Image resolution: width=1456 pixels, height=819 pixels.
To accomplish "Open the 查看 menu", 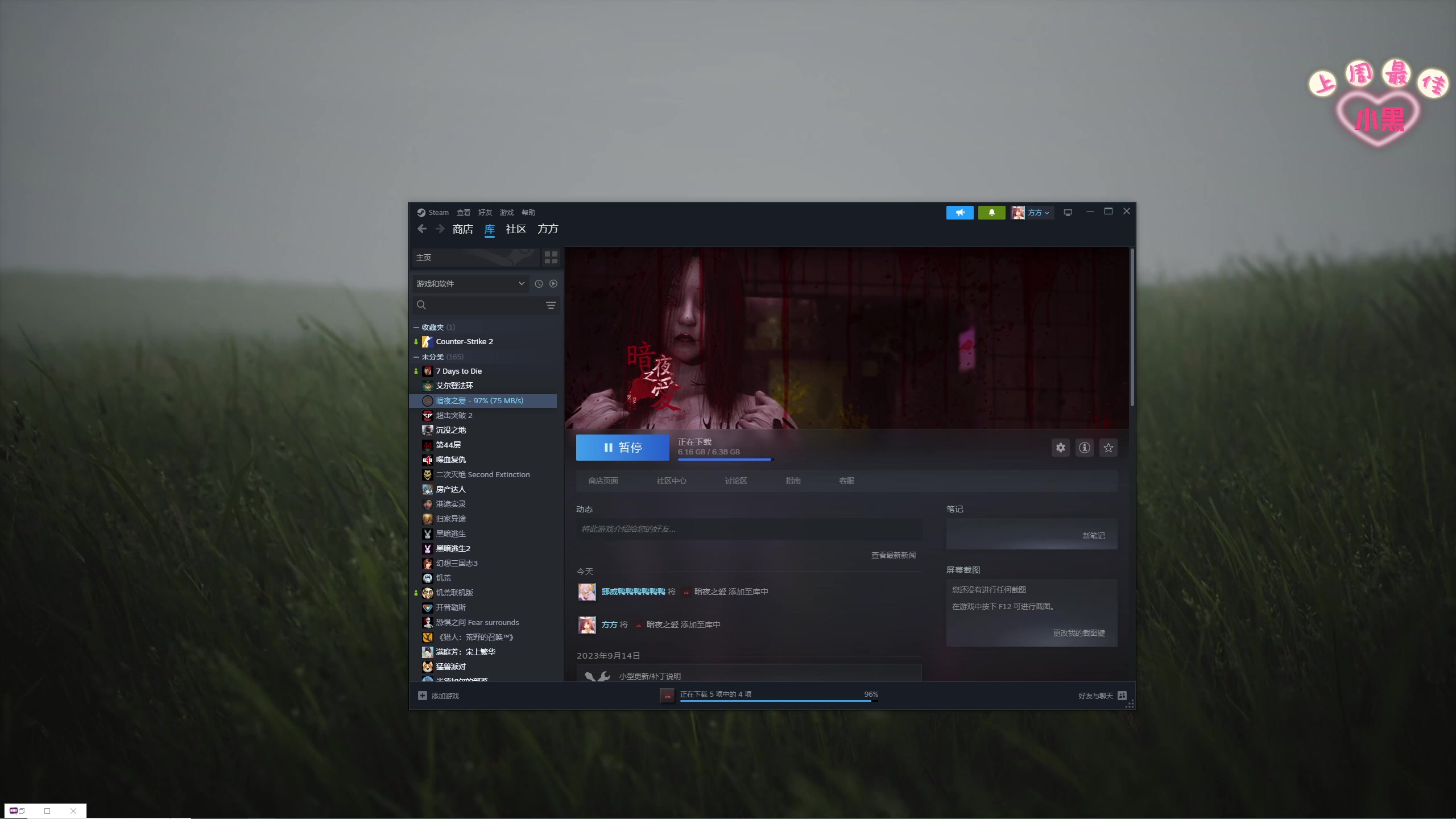I will pyautogui.click(x=464, y=212).
